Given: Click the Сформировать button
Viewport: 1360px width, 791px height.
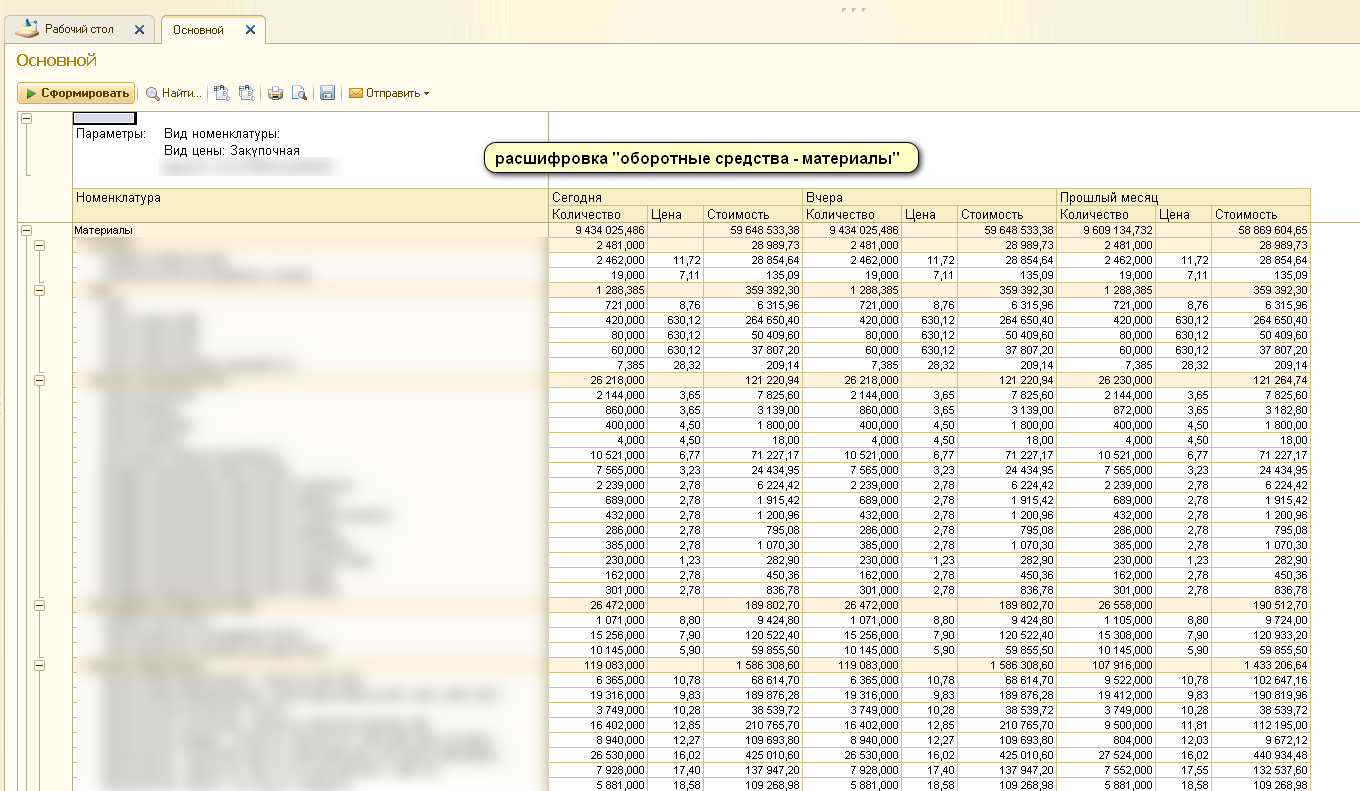Looking at the screenshot, I should click(76, 93).
